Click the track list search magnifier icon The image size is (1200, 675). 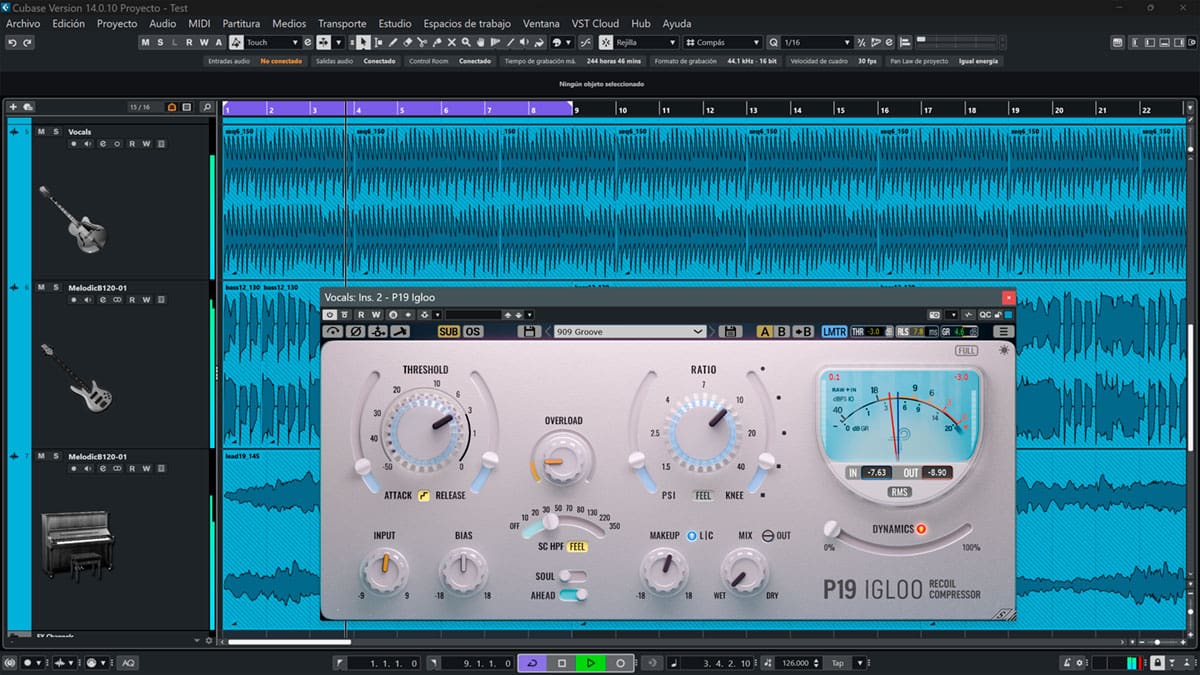[x=206, y=107]
